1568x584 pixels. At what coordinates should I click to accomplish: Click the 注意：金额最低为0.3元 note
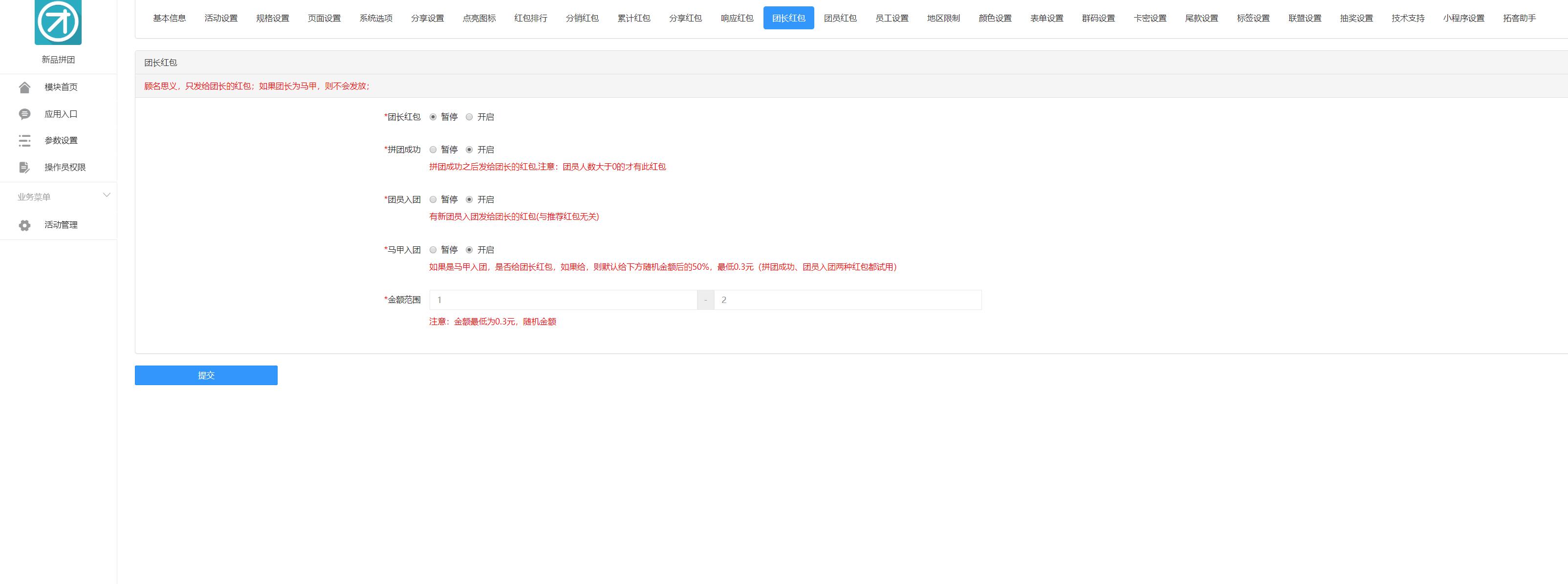click(492, 322)
